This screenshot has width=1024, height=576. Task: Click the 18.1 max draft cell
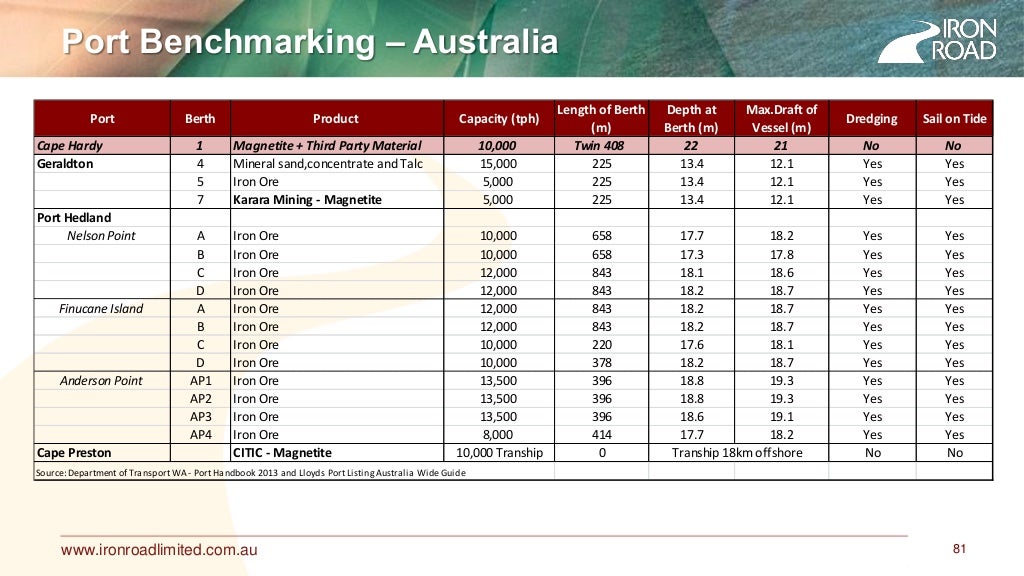click(782, 345)
